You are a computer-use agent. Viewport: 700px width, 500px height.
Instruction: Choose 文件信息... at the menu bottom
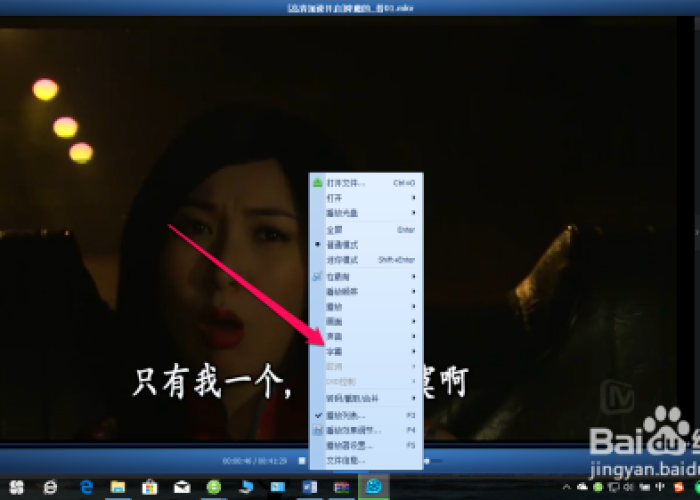(x=366, y=460)
